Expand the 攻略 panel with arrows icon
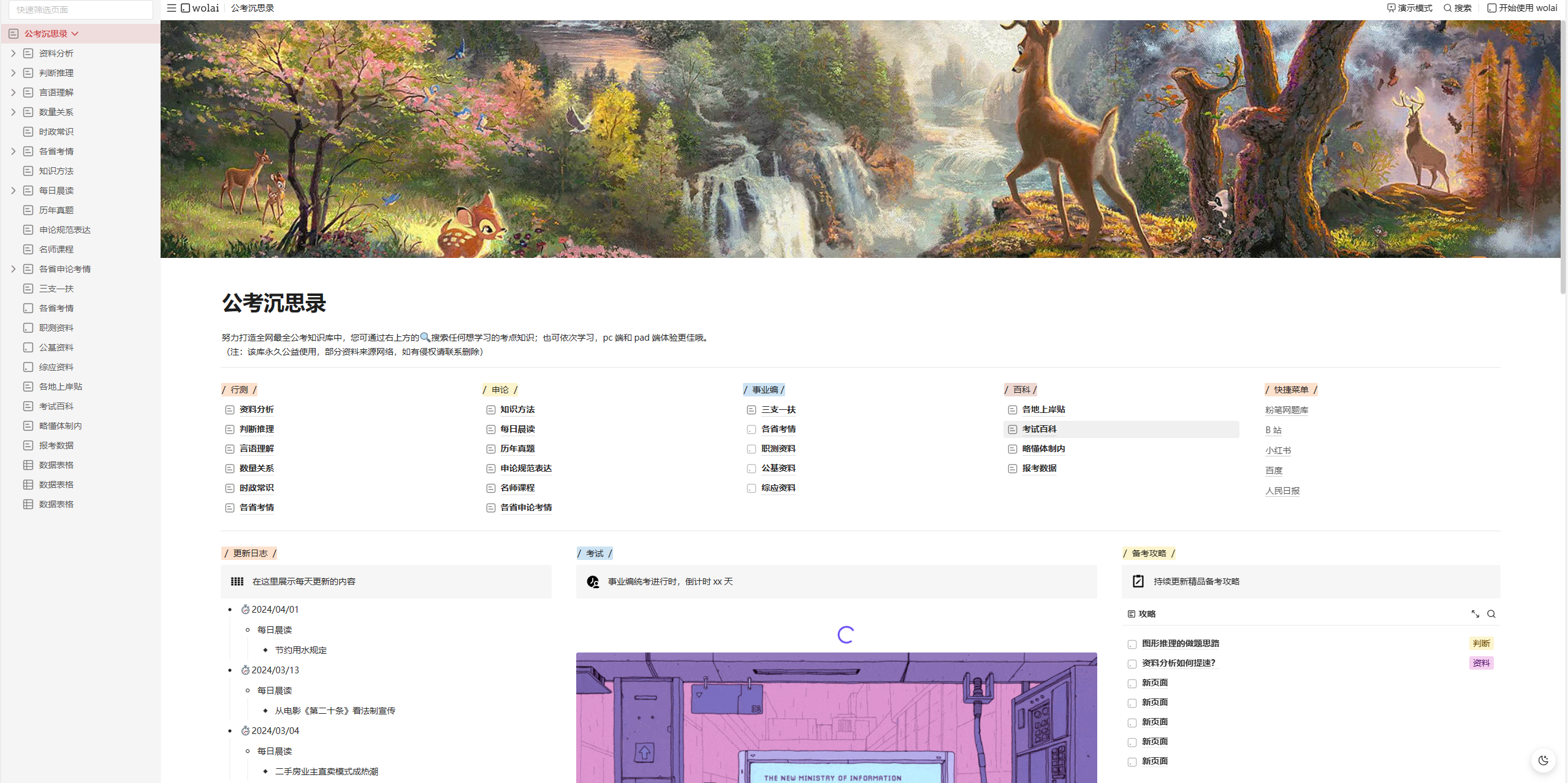The image size is (1568, 783). click(x=1475, y=614)
